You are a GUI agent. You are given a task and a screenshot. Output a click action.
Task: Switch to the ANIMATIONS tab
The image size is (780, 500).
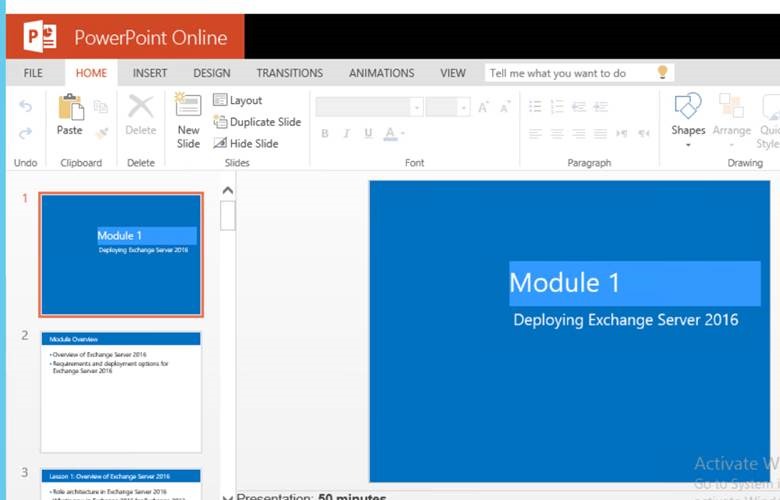tap(382, 73)
